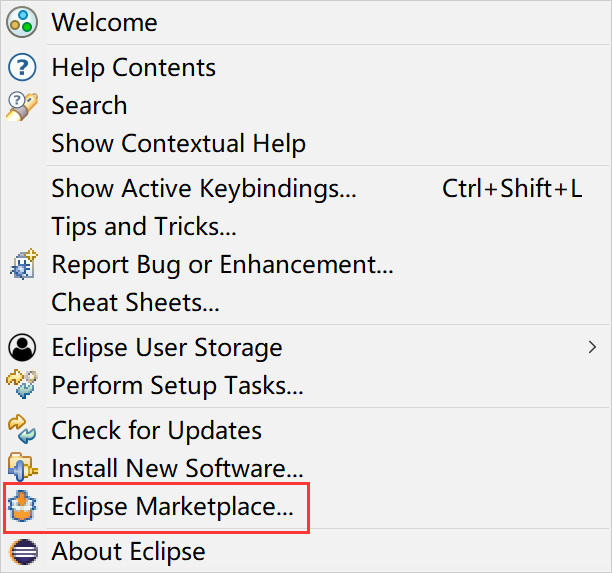Select the Help Contents label
This screenshot has width=612, height=573.
[x=133, y=68]
